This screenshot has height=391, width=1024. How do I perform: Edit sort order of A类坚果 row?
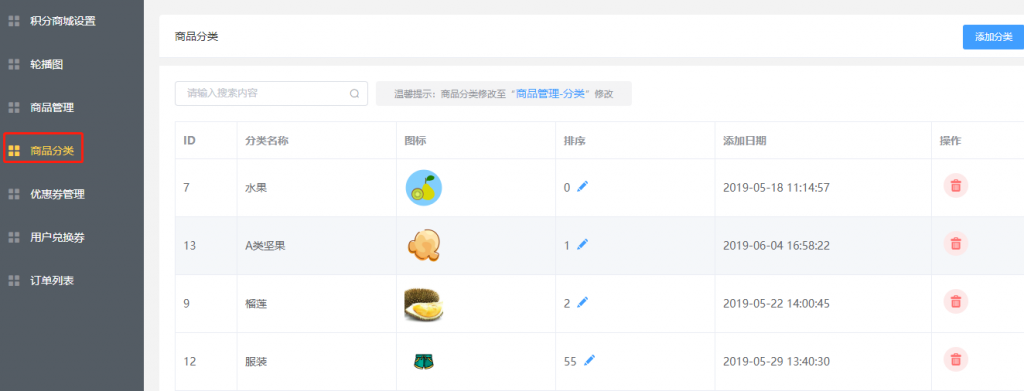coord(583,245)
